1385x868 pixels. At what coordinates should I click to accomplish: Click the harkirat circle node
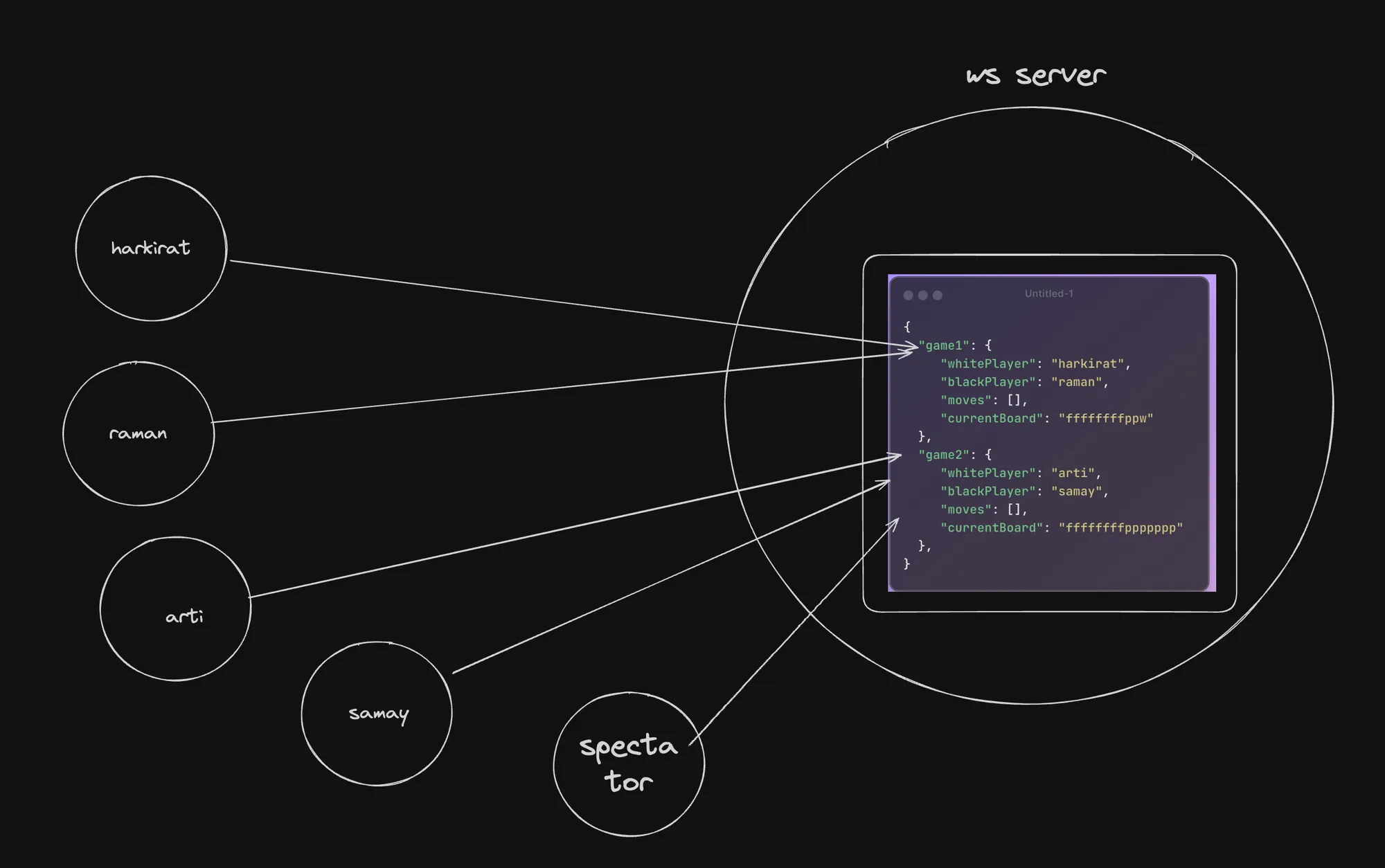pos(151,248)
